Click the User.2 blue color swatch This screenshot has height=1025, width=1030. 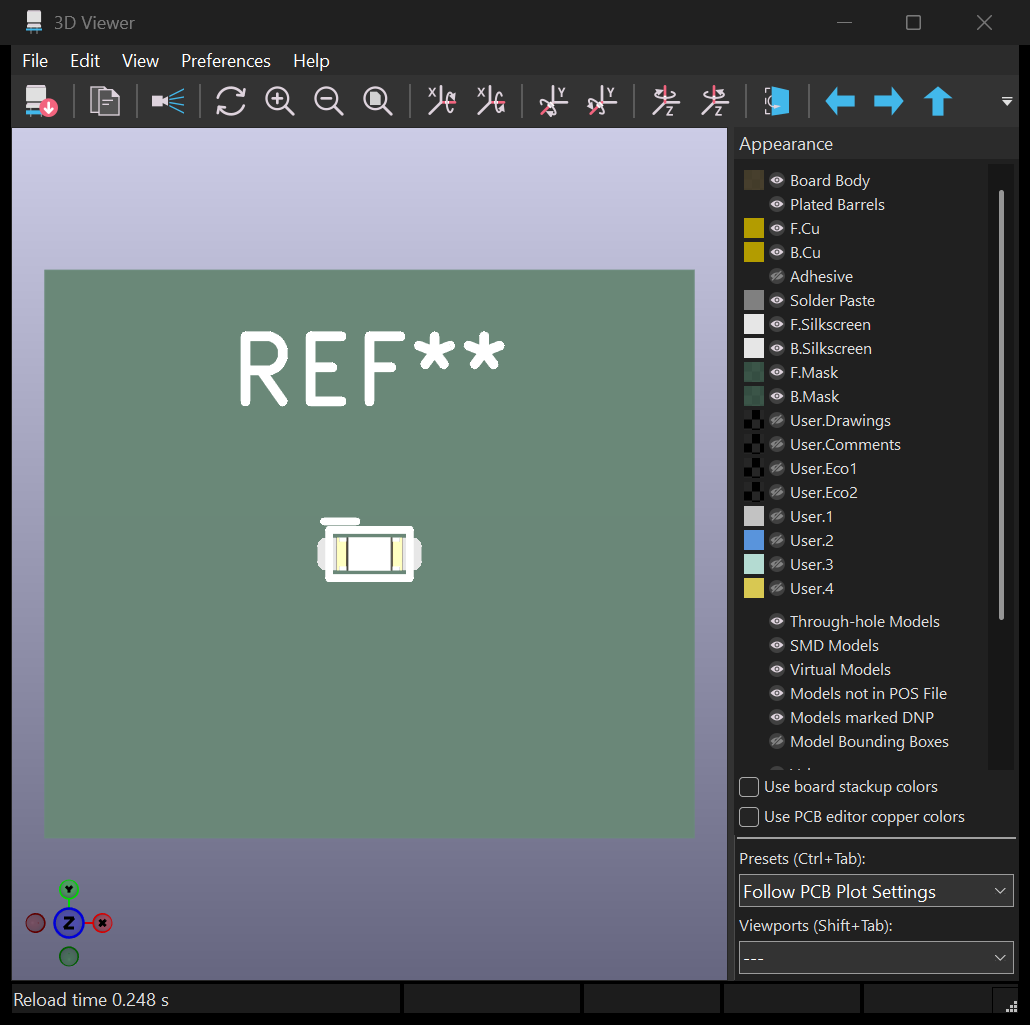tap(753, 540)
